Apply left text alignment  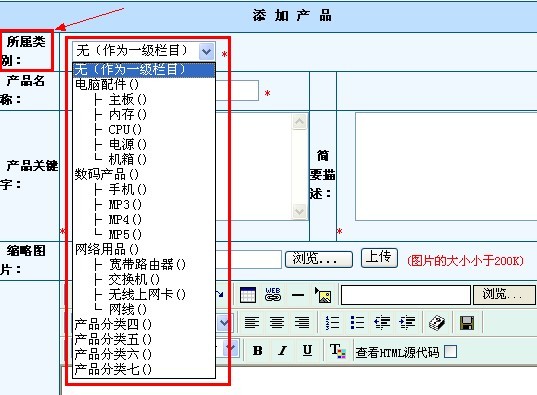[252, 322]
